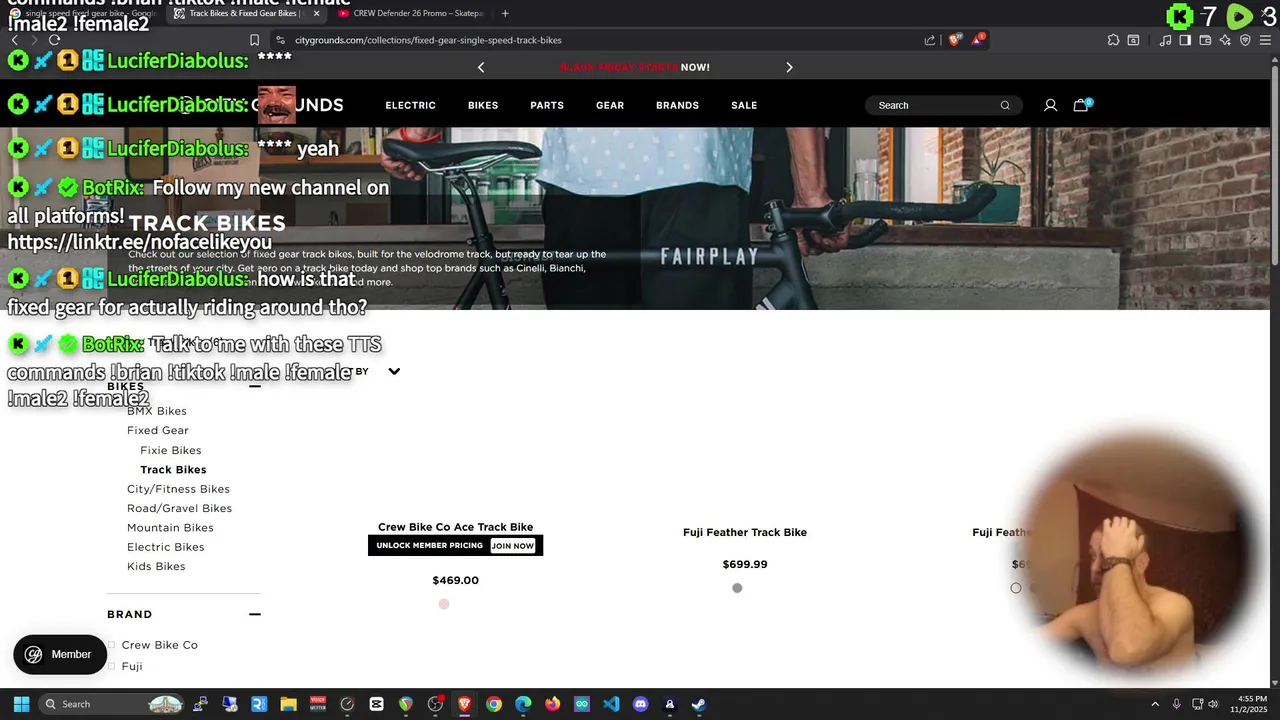Select Mountain Bikes category
The image size is (1280, 720).
(x=170, y=527)
